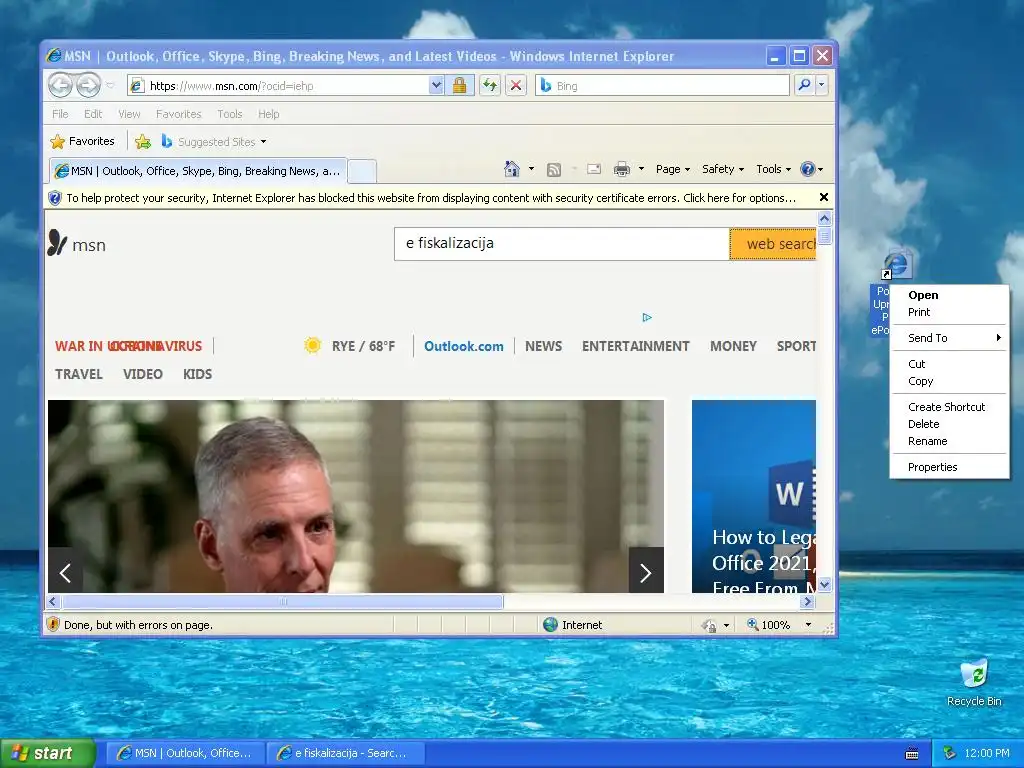Click the Refresh page icon
The height and width of the screenshot is (768, 1024).
(x=490, y=86)
